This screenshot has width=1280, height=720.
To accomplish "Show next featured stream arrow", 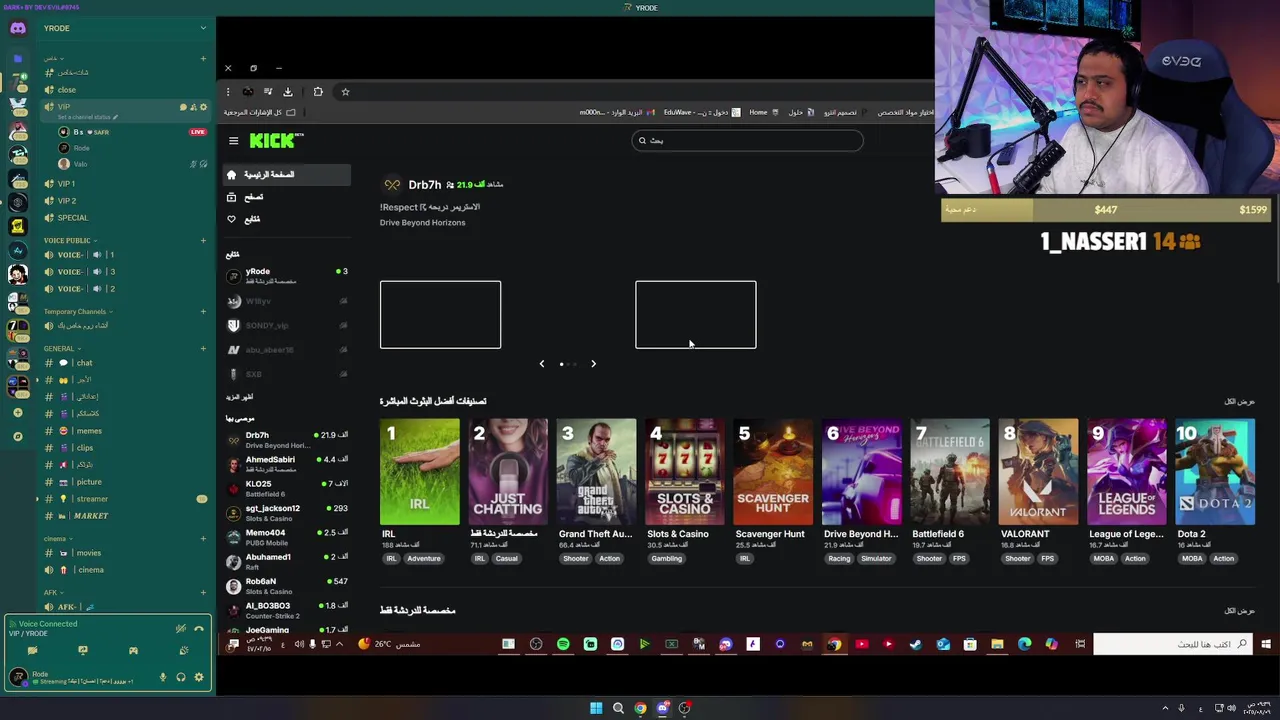I will coord(593,364).
